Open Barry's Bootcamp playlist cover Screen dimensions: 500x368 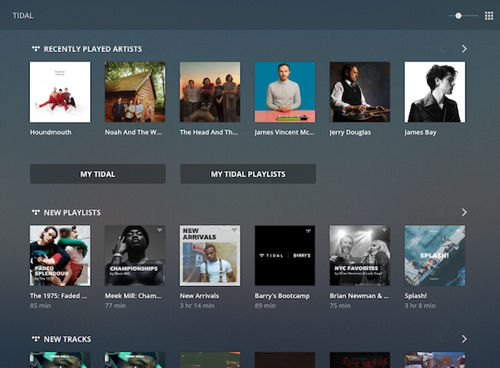285,256
